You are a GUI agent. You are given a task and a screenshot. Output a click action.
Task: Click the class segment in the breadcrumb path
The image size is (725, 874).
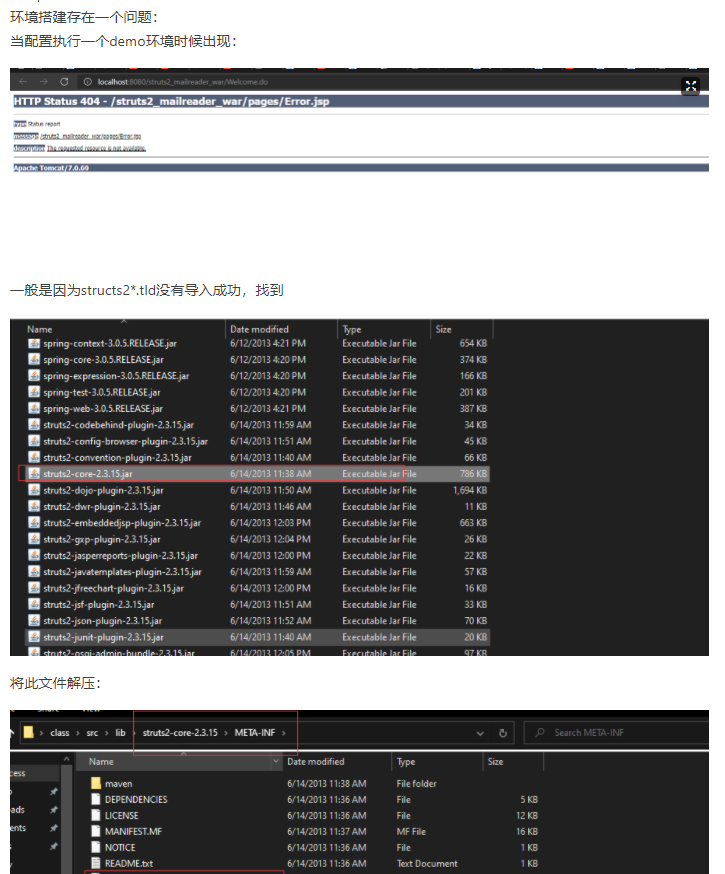point(60,732)
